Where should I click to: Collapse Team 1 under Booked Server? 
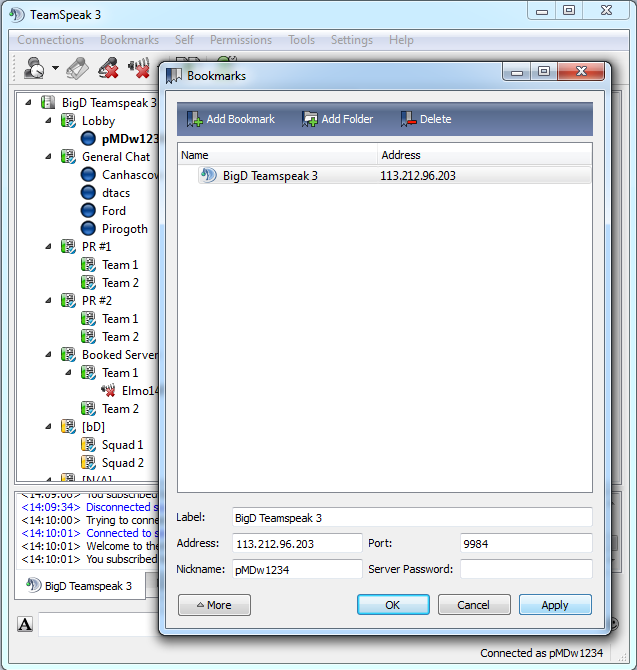pyautogui.click(x=68, y=372)
